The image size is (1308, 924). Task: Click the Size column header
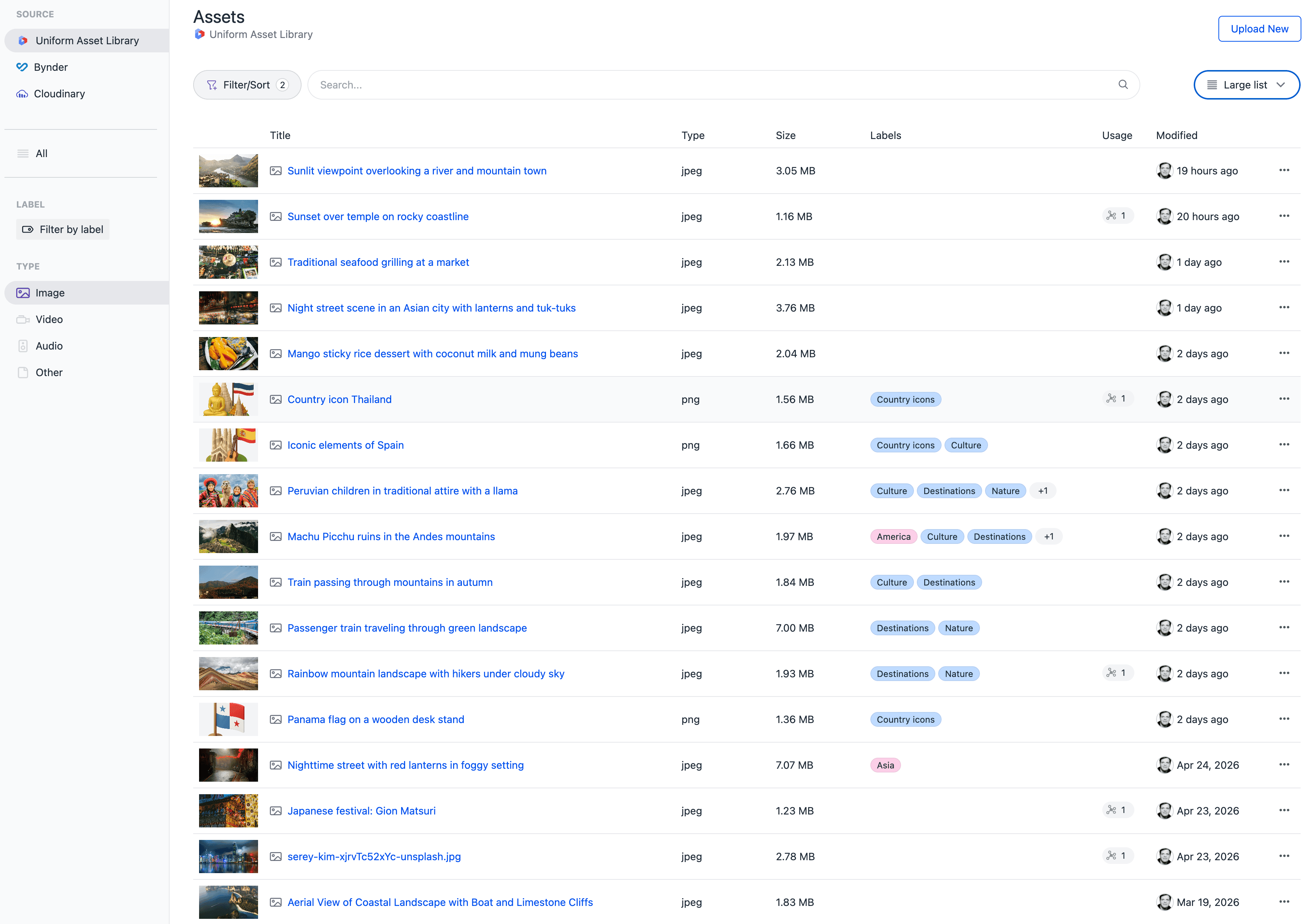pos(785,136)
